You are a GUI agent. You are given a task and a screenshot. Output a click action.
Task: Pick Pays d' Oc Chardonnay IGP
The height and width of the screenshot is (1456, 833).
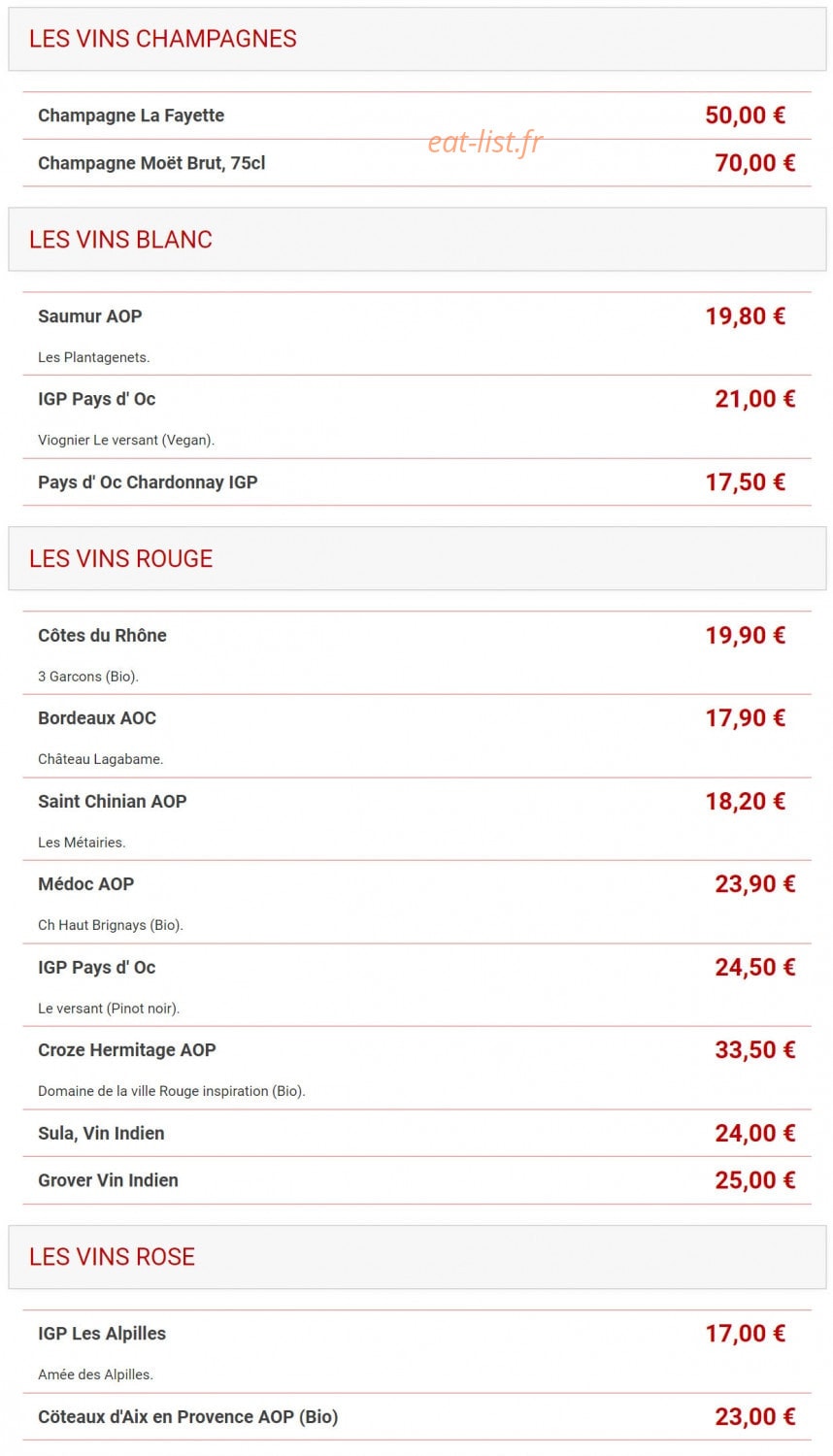point(148,482)
